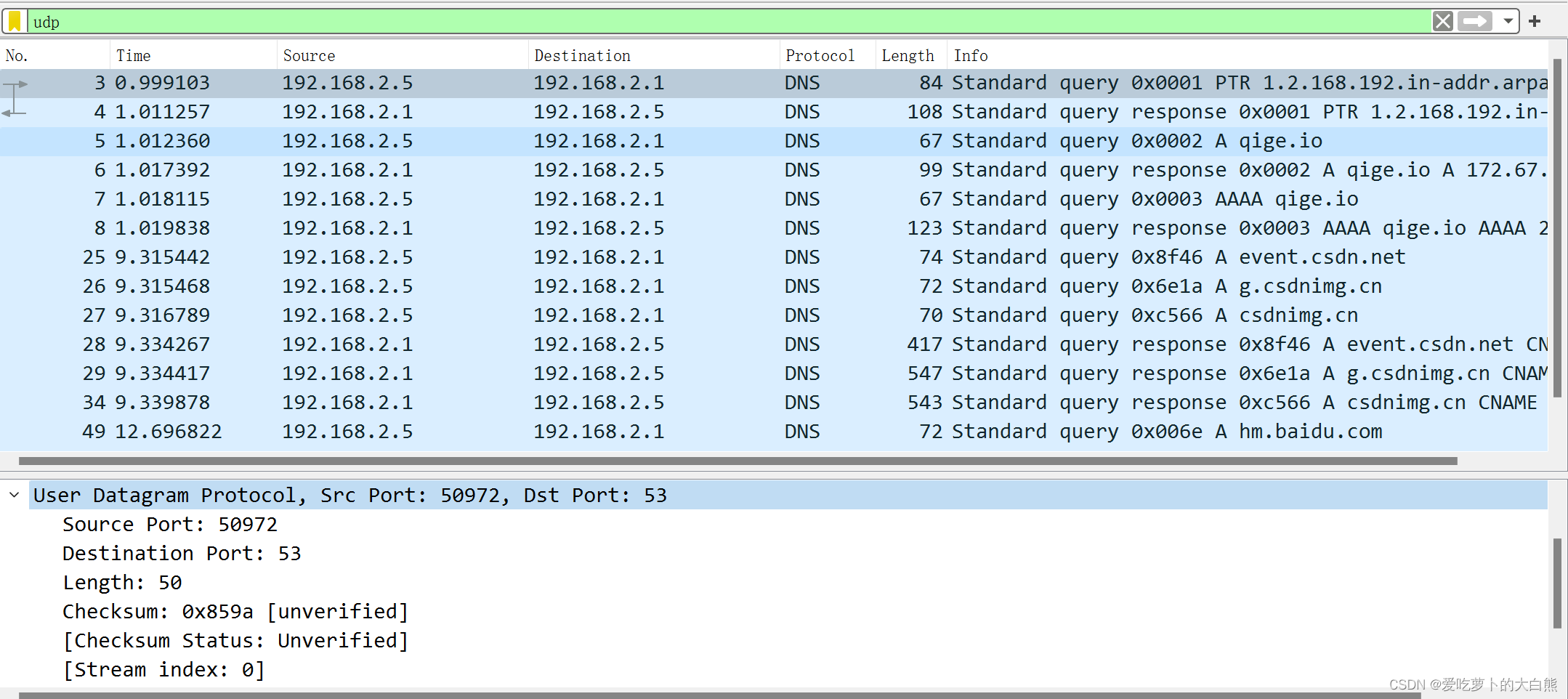Screen dimensions: 1568x699
Task: Click time 9.315442 of packet 25
Action: 163,257
